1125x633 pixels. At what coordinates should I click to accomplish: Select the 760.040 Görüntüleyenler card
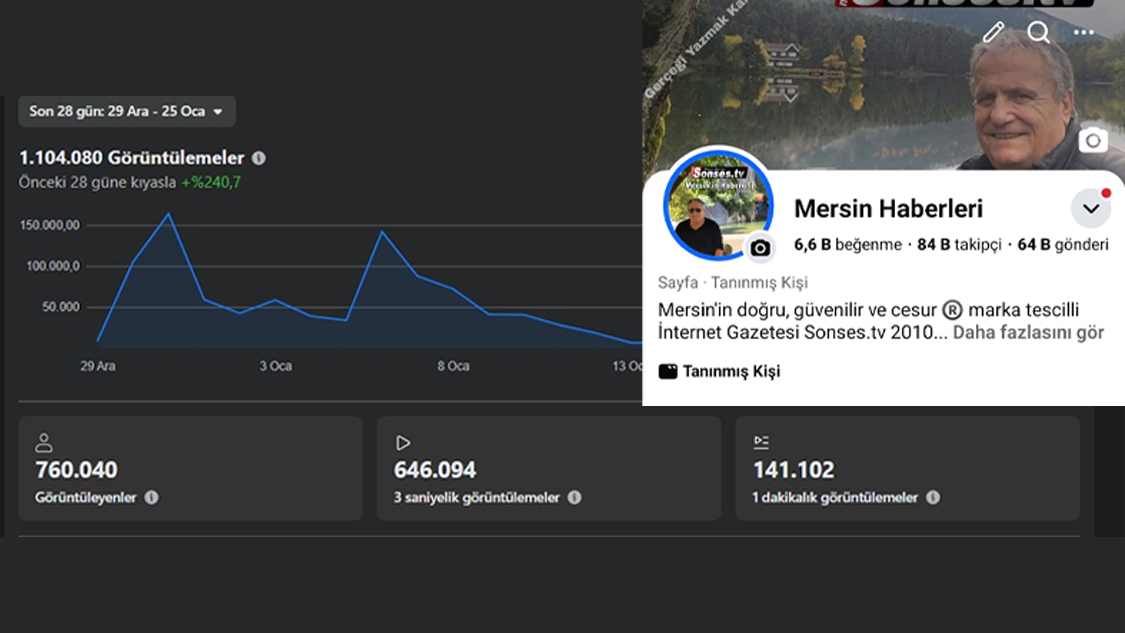[190, 468]
